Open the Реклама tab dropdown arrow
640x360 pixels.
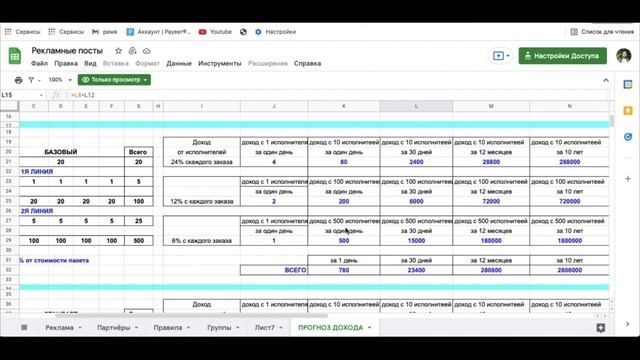click(80, 328)
